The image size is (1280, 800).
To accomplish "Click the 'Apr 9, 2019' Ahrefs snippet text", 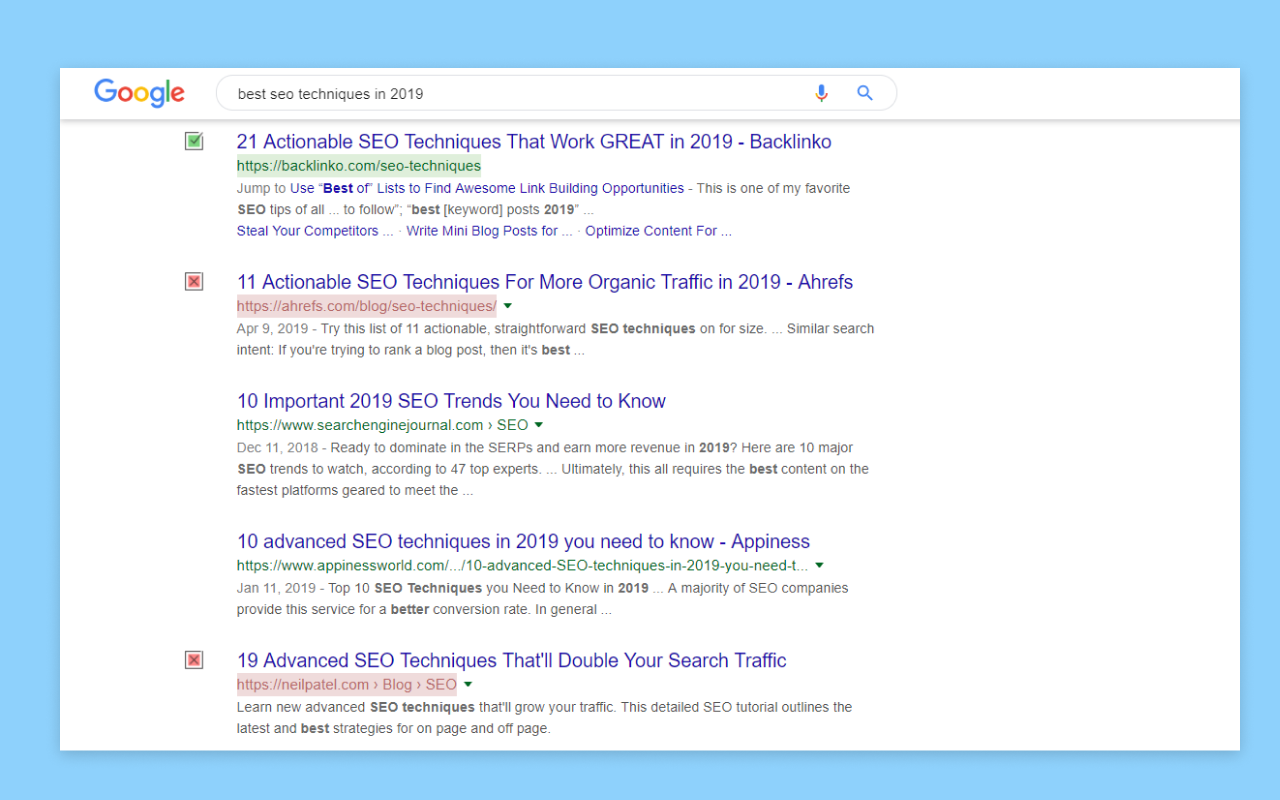I will [x=555, y=339].
